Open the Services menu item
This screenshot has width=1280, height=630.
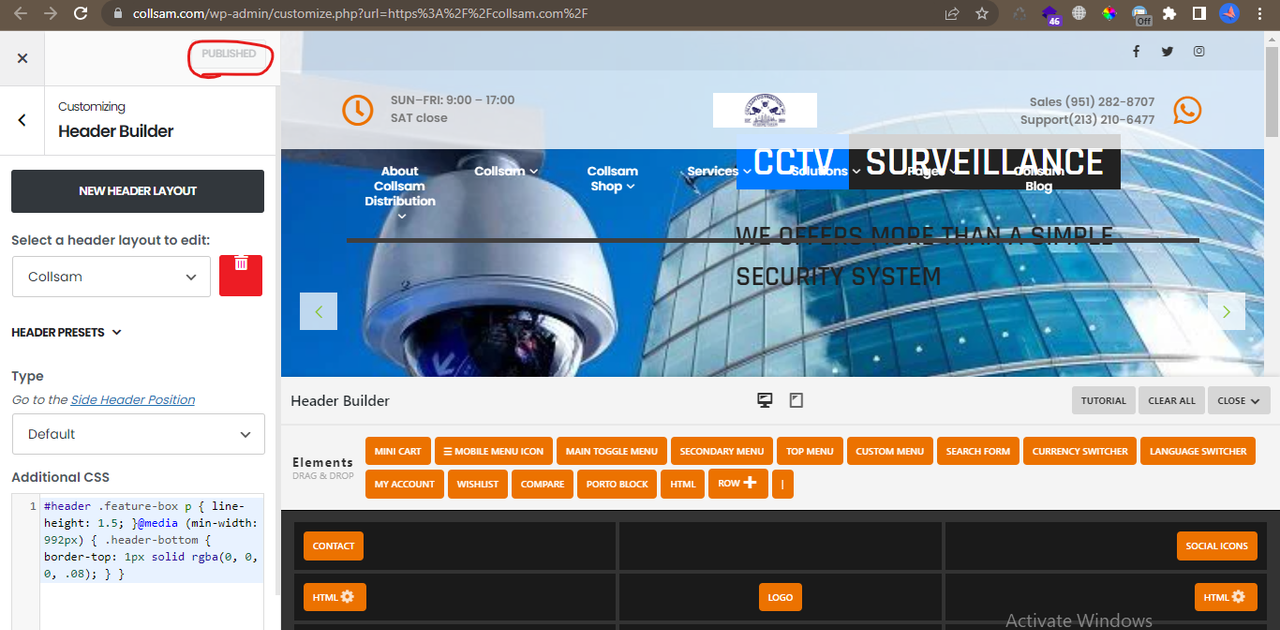pyautogui.click(x=718, y=171)
